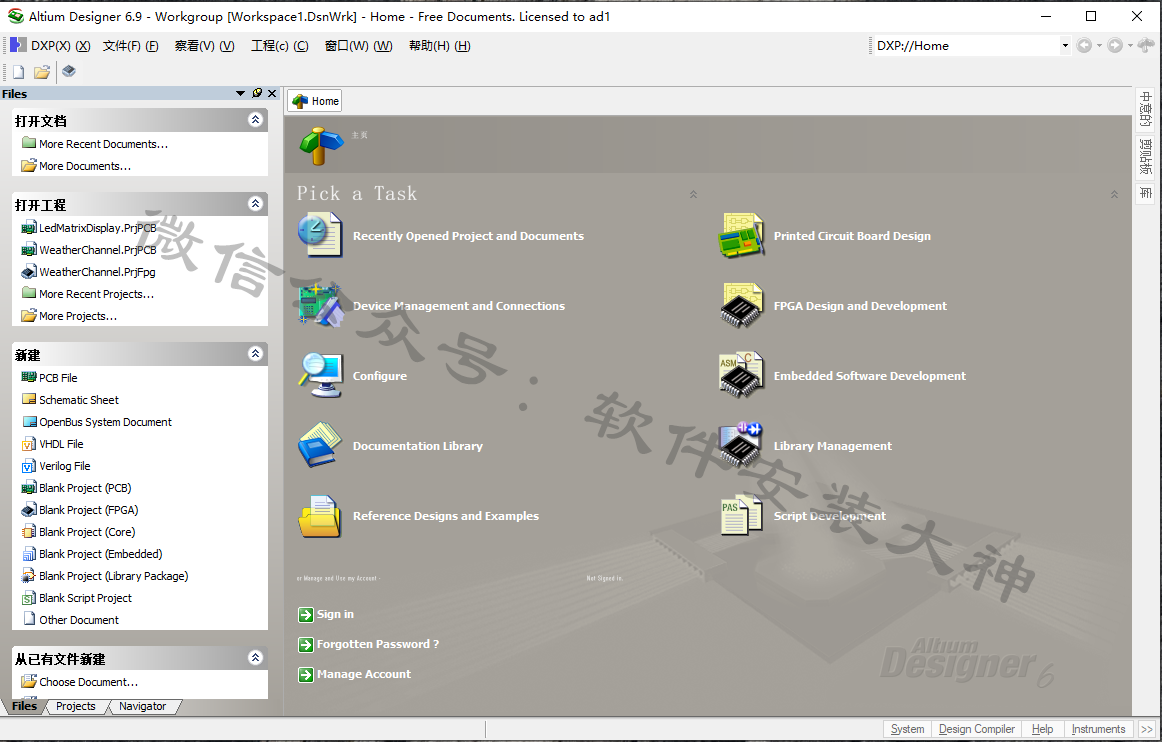Open the DXP(X) menu

[60, 46]
